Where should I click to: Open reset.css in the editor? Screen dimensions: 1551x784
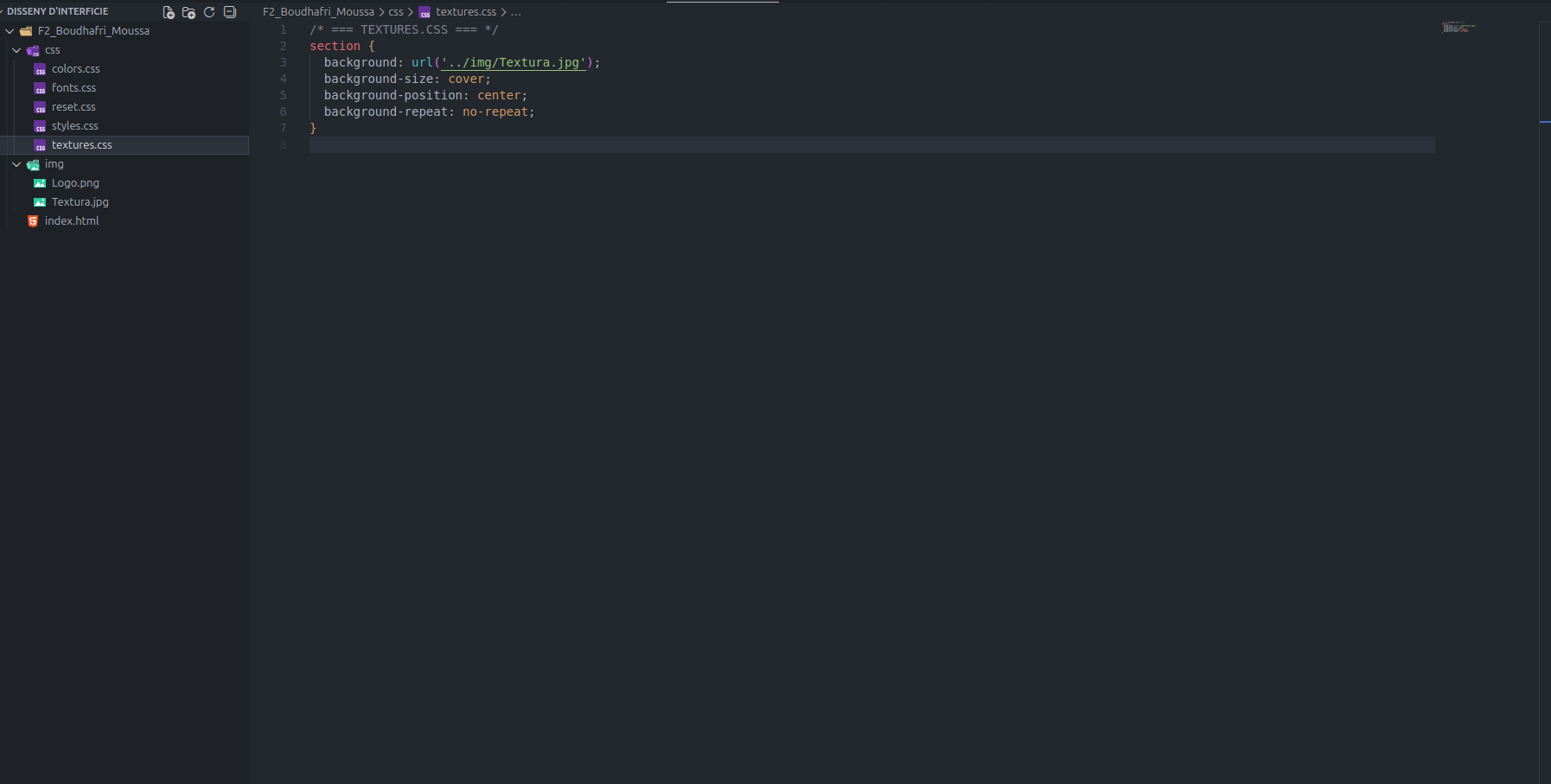pyautogui.click(x=73, y=107)
